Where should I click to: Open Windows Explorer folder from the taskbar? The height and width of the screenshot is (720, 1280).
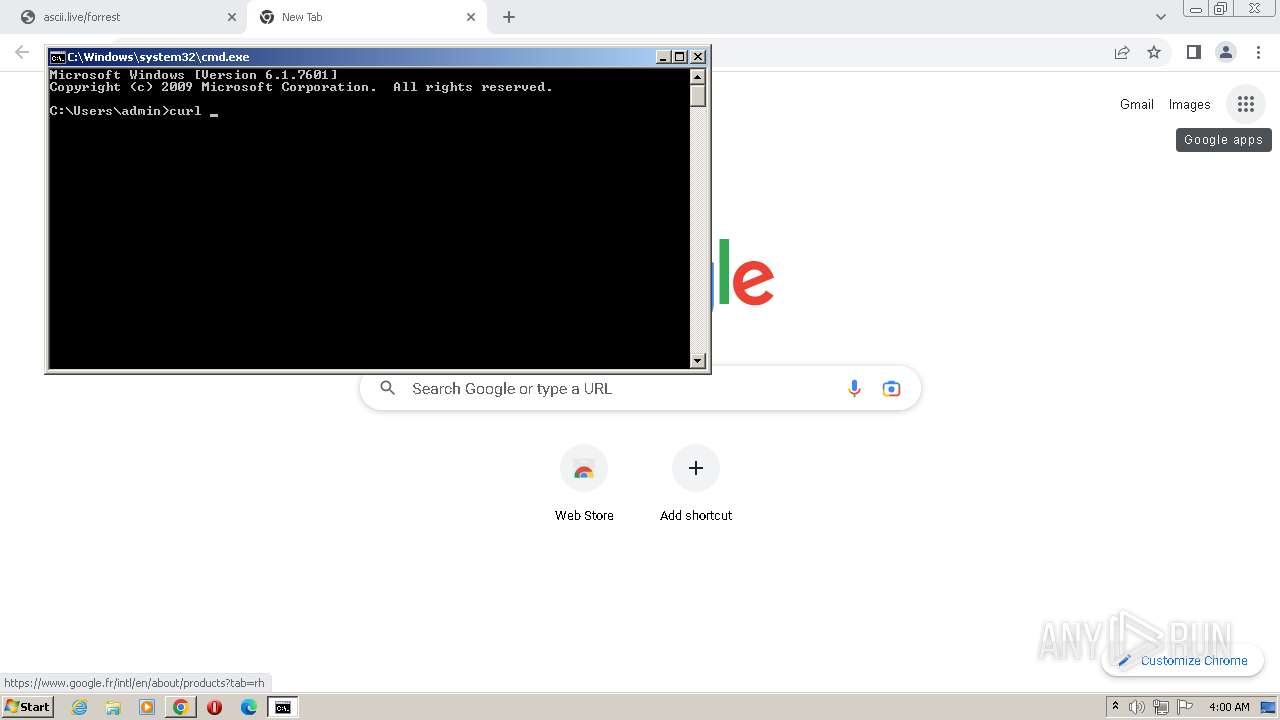113,707
